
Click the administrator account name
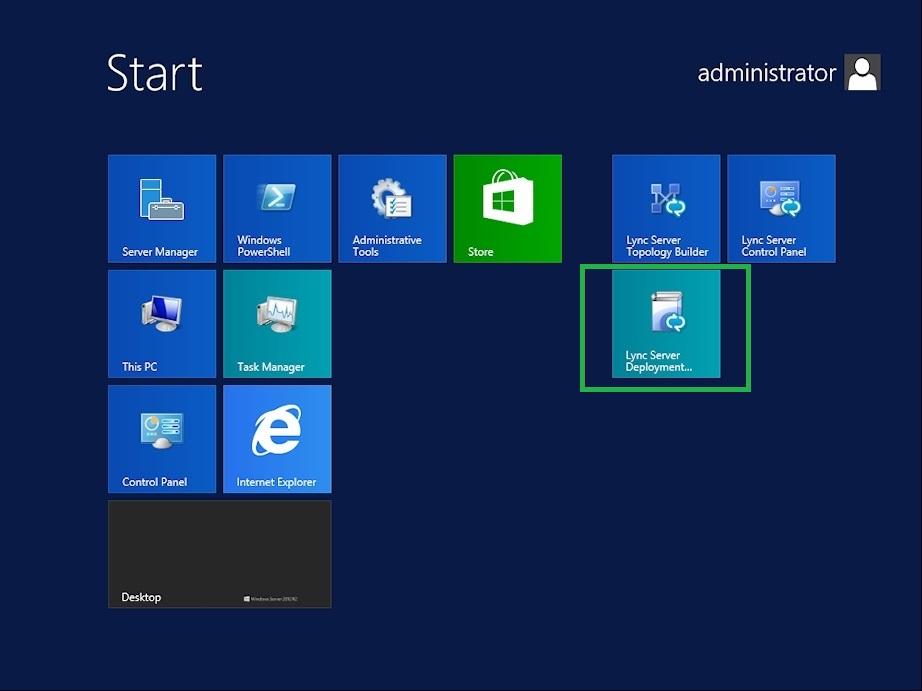coord(766,73)
